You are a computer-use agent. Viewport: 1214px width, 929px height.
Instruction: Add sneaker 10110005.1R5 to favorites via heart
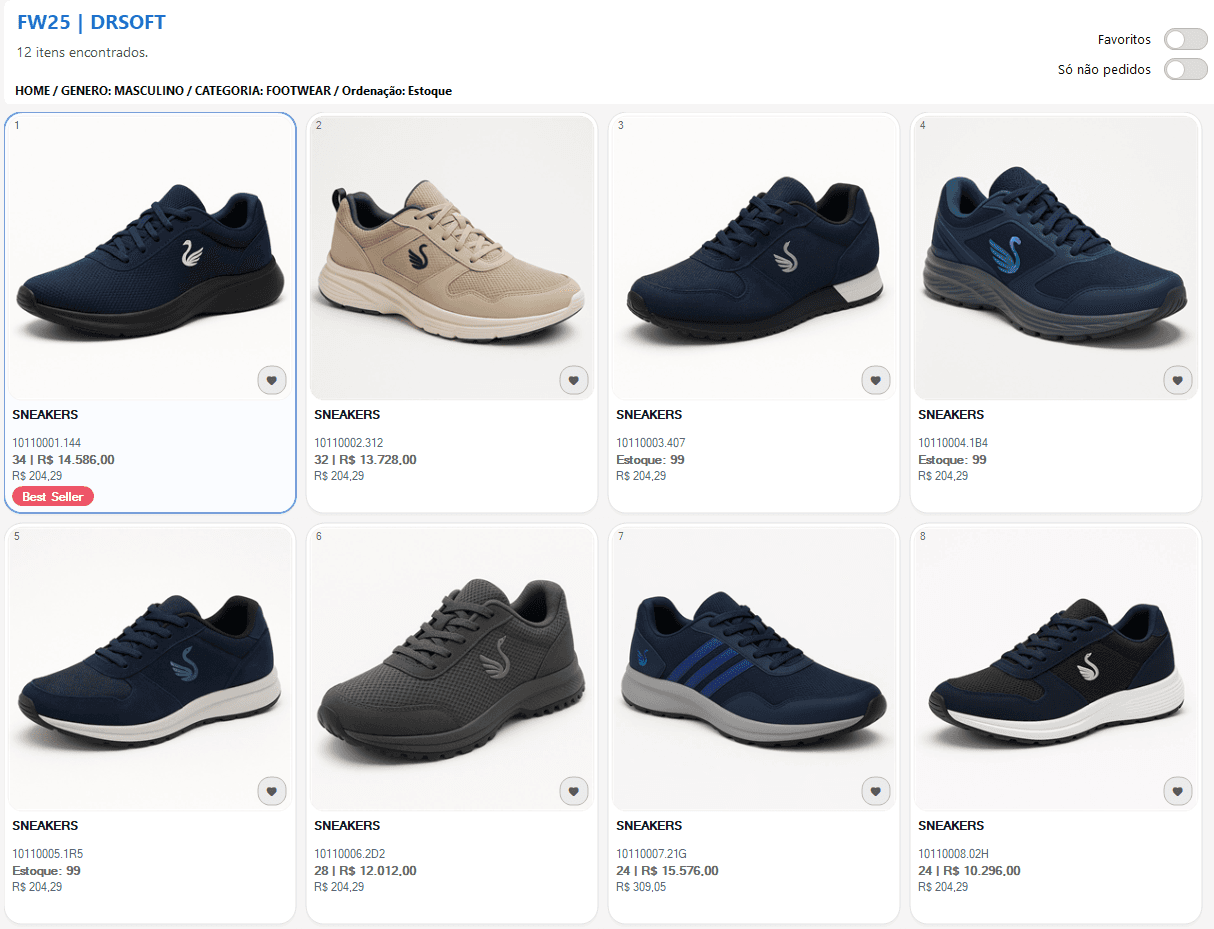[272, 791]
